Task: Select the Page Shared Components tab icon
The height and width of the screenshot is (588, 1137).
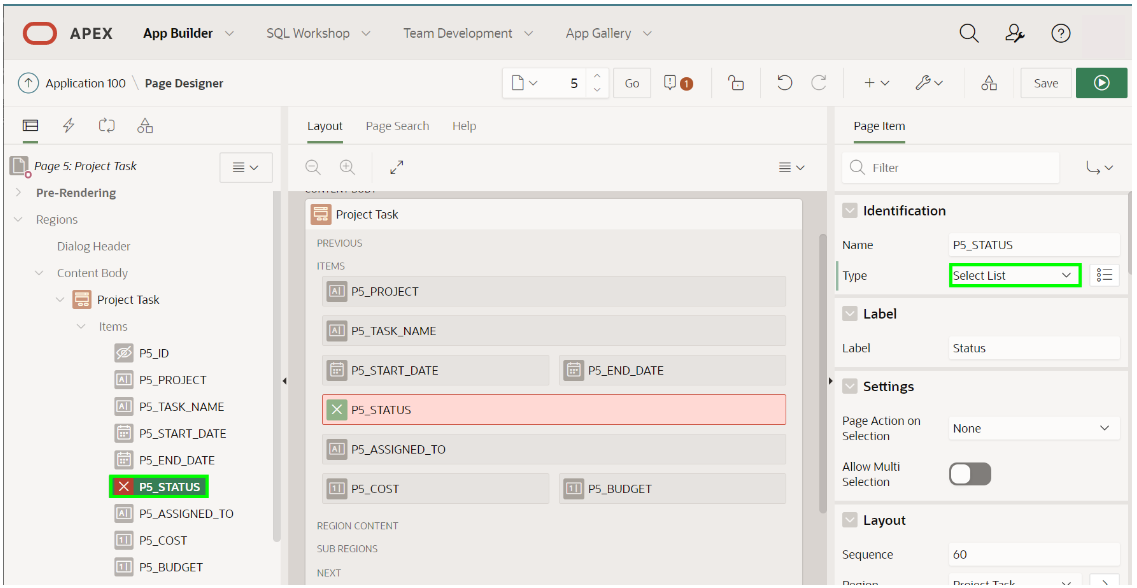Action: click(x=145, y=126)
